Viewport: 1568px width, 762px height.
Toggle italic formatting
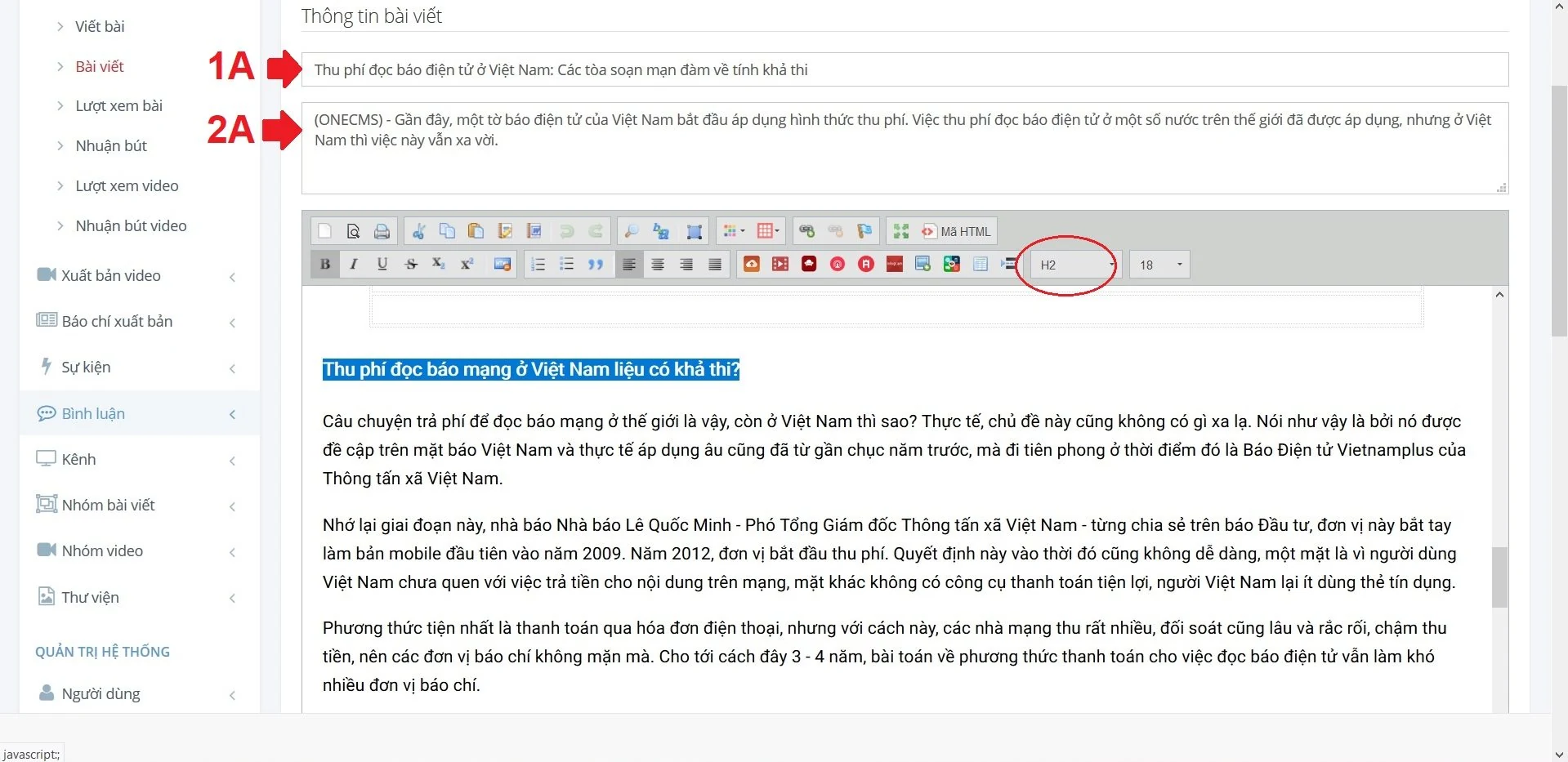coord(354,264)
